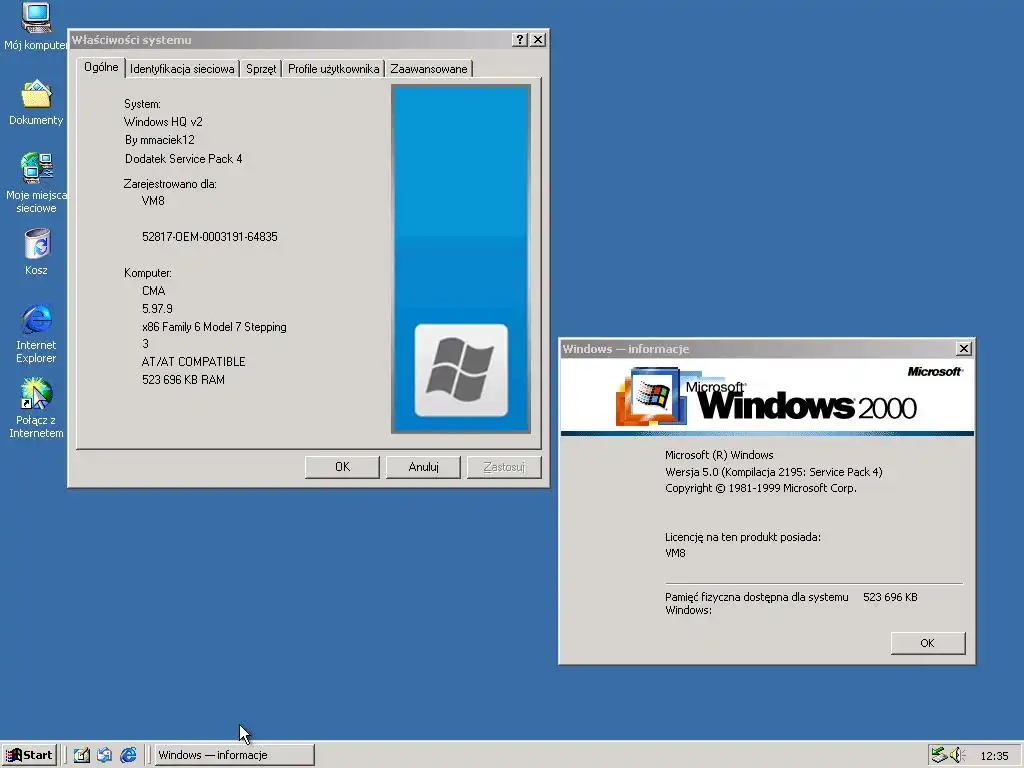Click the Copyright 1981-1999 Microsoft Corp. line

[761, 488]
